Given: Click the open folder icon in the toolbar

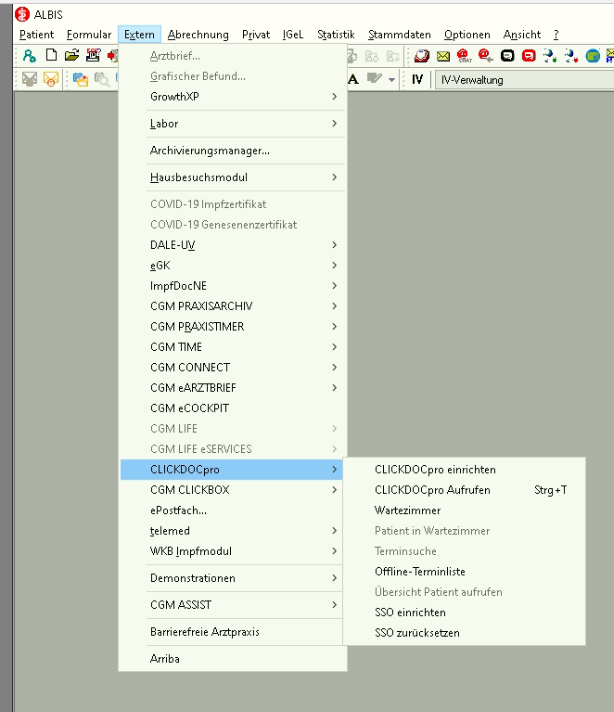Looking at the screenshot, I should [x=72, y=55].
